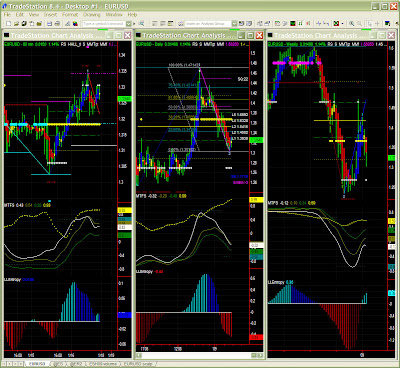The image size is (400, 368).
Task: Expand the Analysis Group dropdown arrow
Action: [234, 24]
